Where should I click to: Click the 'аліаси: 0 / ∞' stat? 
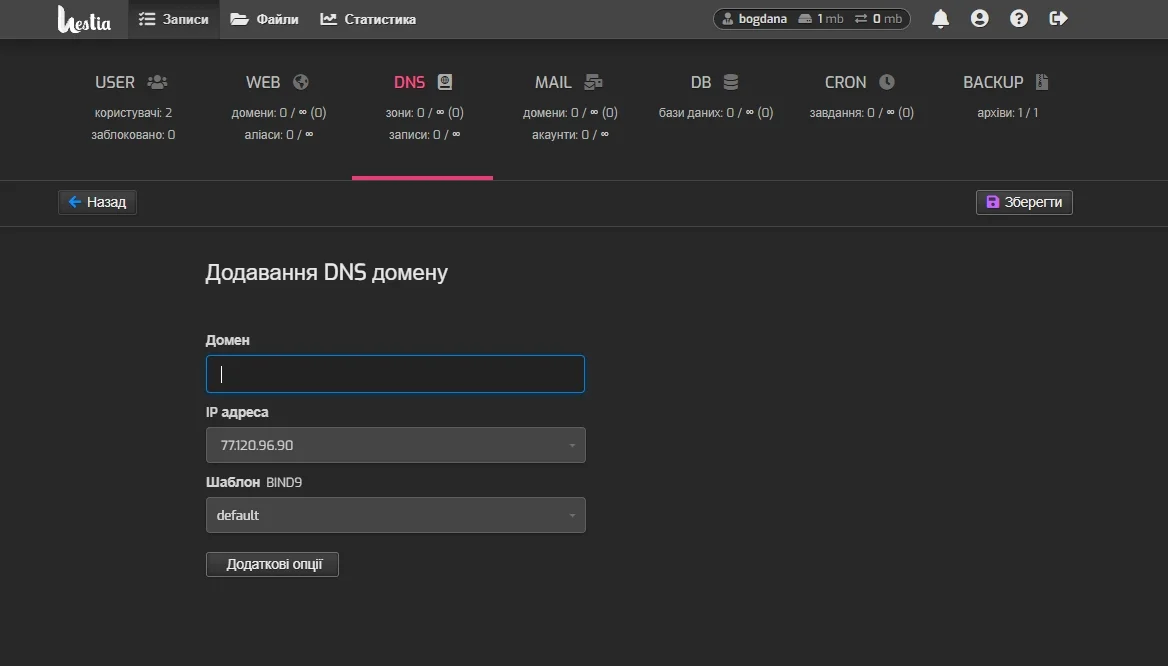pyautogui.click(x=279, y=135)
